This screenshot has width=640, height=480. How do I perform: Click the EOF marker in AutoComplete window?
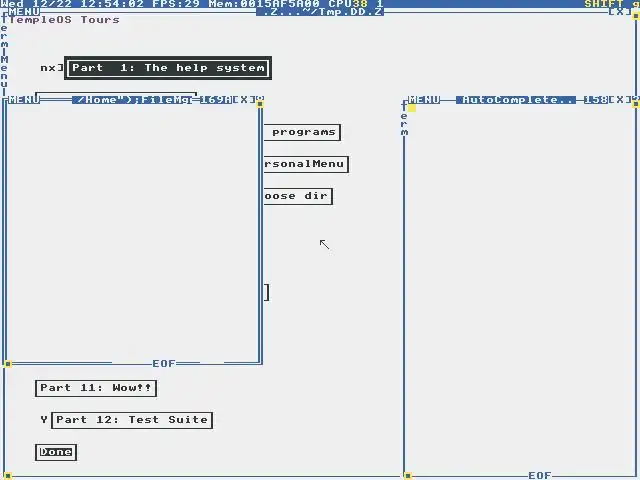pos(540,476)
